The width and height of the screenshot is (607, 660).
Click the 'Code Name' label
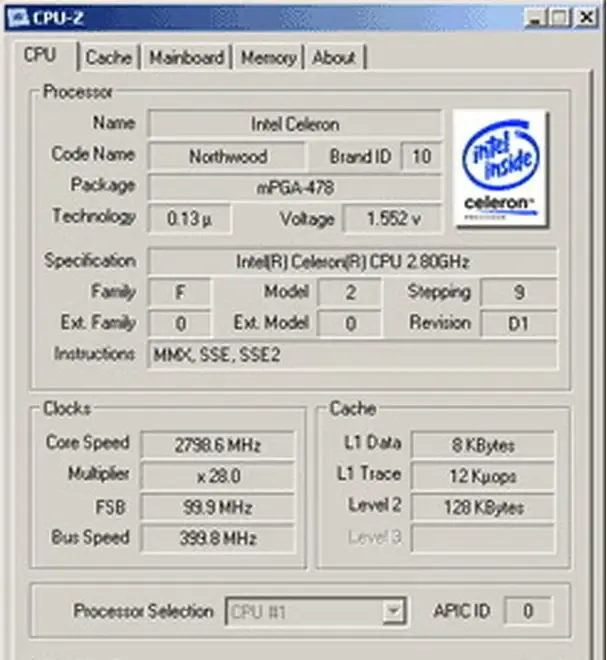(93, 154)
